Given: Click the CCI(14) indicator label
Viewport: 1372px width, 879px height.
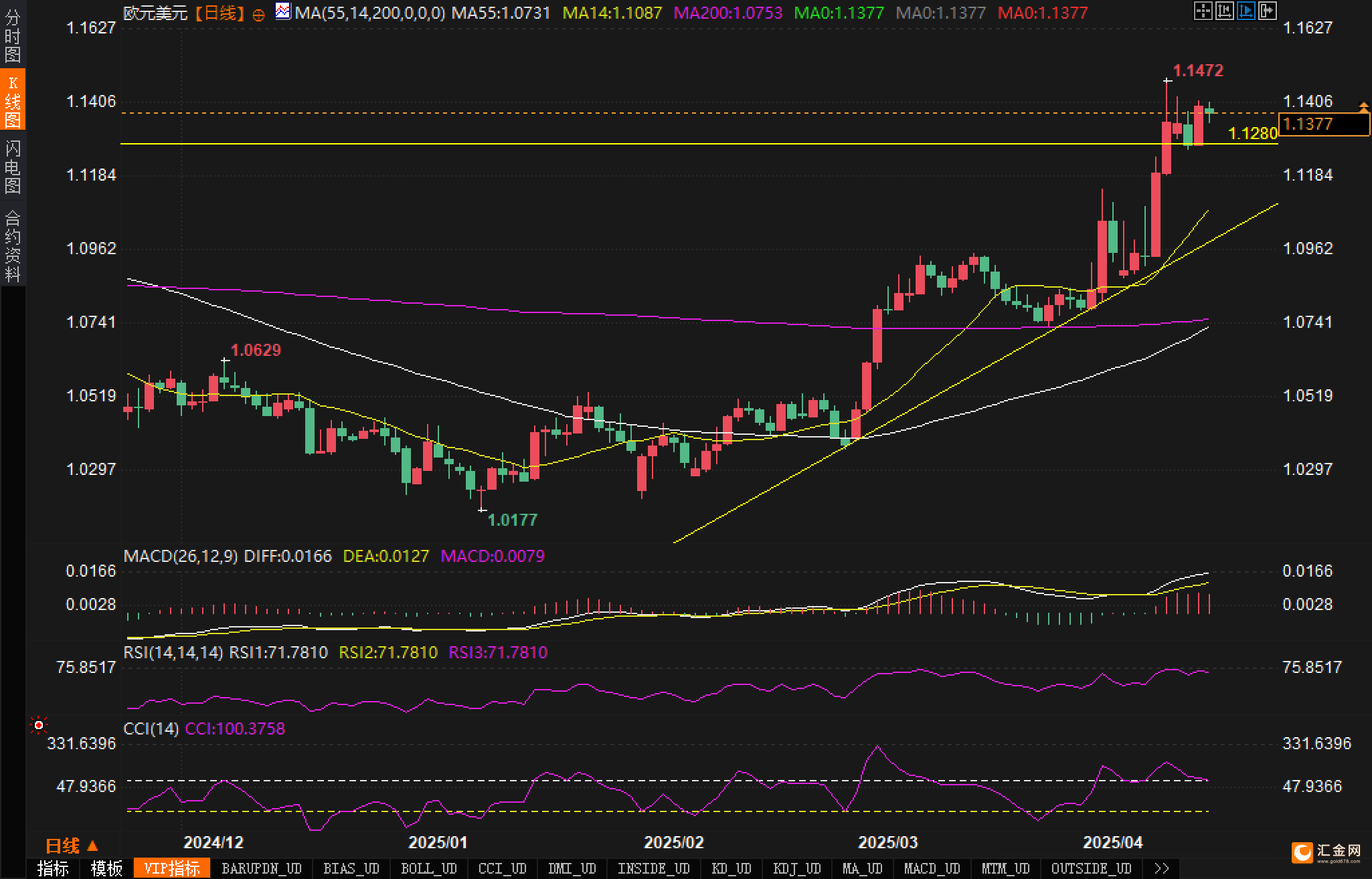Looking at the screenshot, I should 151,728.
